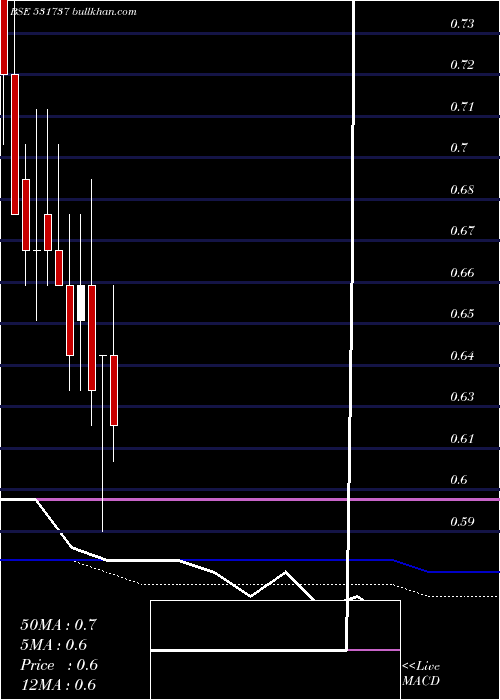500x700 pixels.
Task: Select the 0.61 price axis label
Action: click(462, 438)
